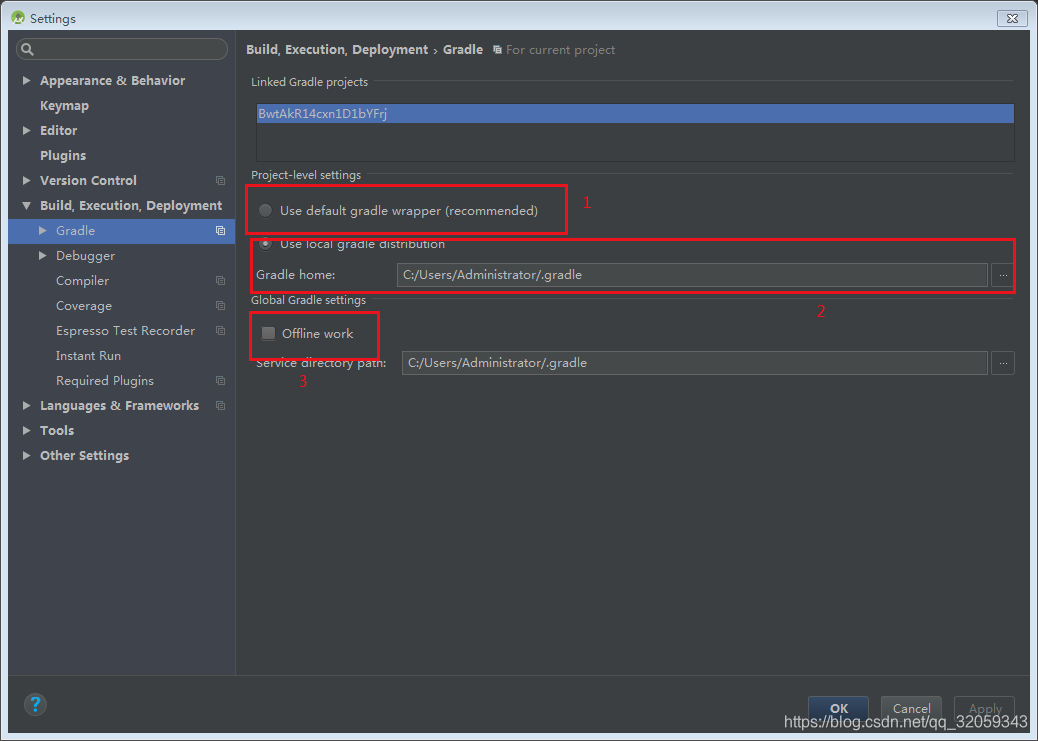Click the project-scope icon beside Coverage
The image size is (1038, 741).
(x=220, y=306)
